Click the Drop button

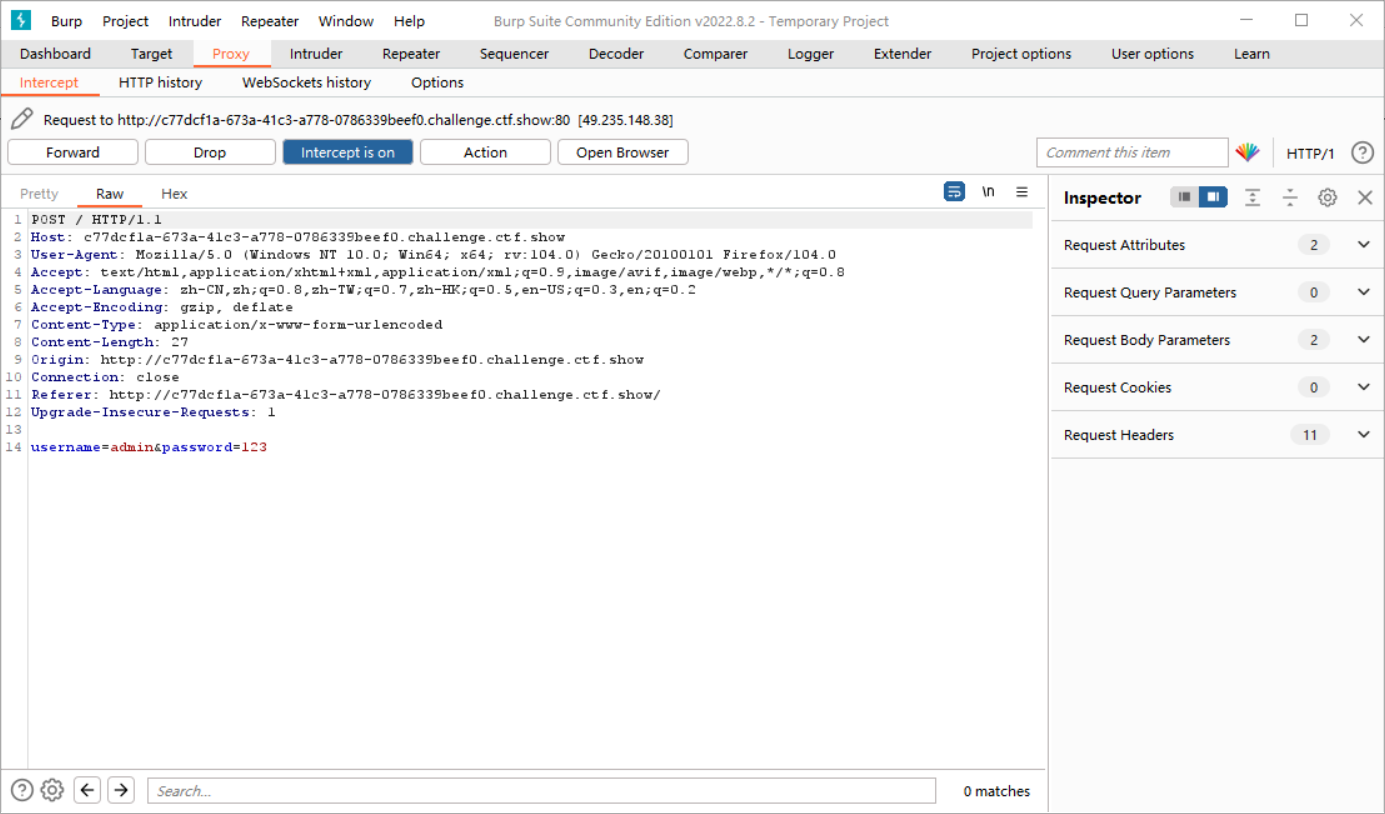coord(210,152)
